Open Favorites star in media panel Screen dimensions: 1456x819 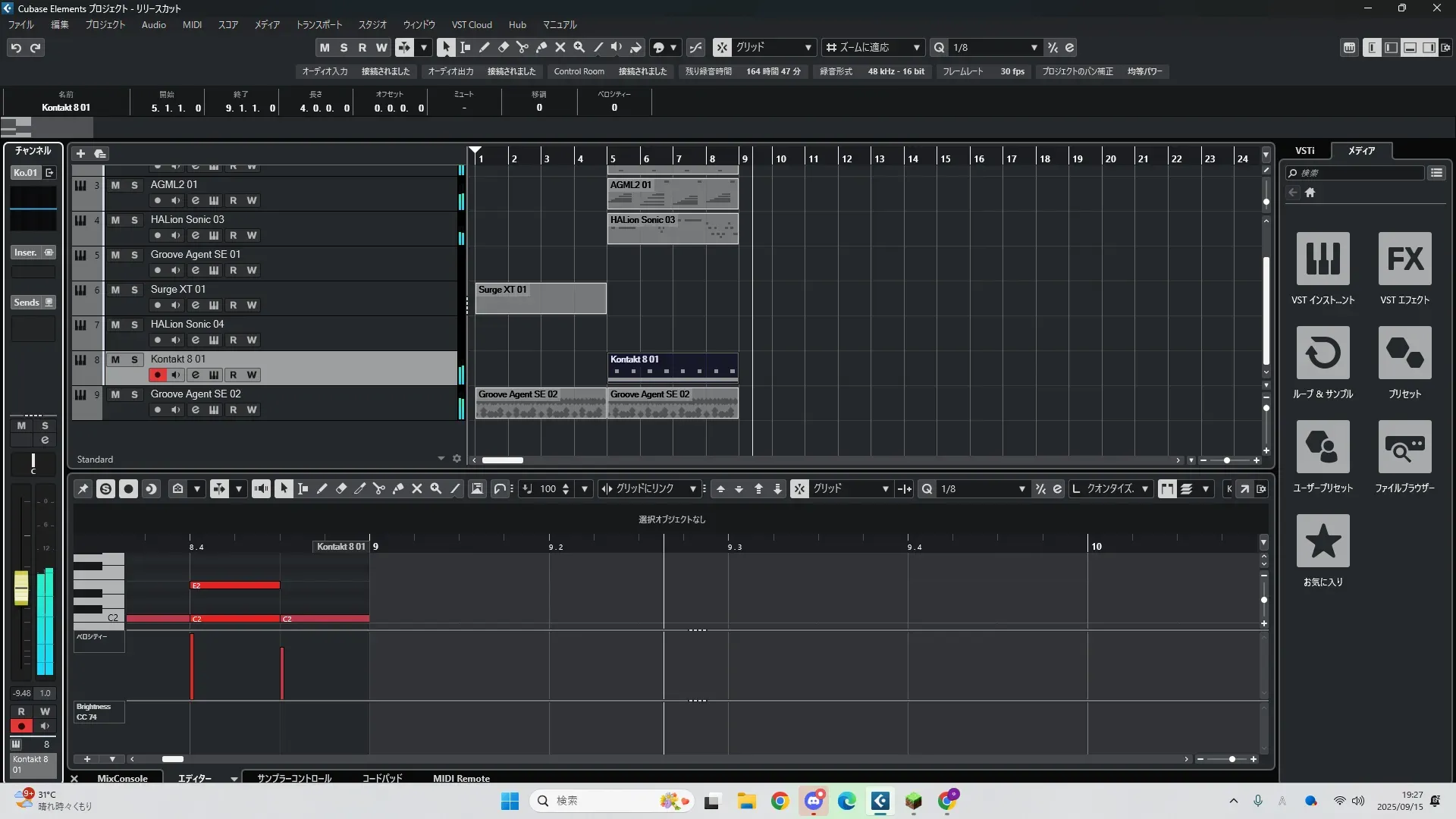click(1323, 541)
